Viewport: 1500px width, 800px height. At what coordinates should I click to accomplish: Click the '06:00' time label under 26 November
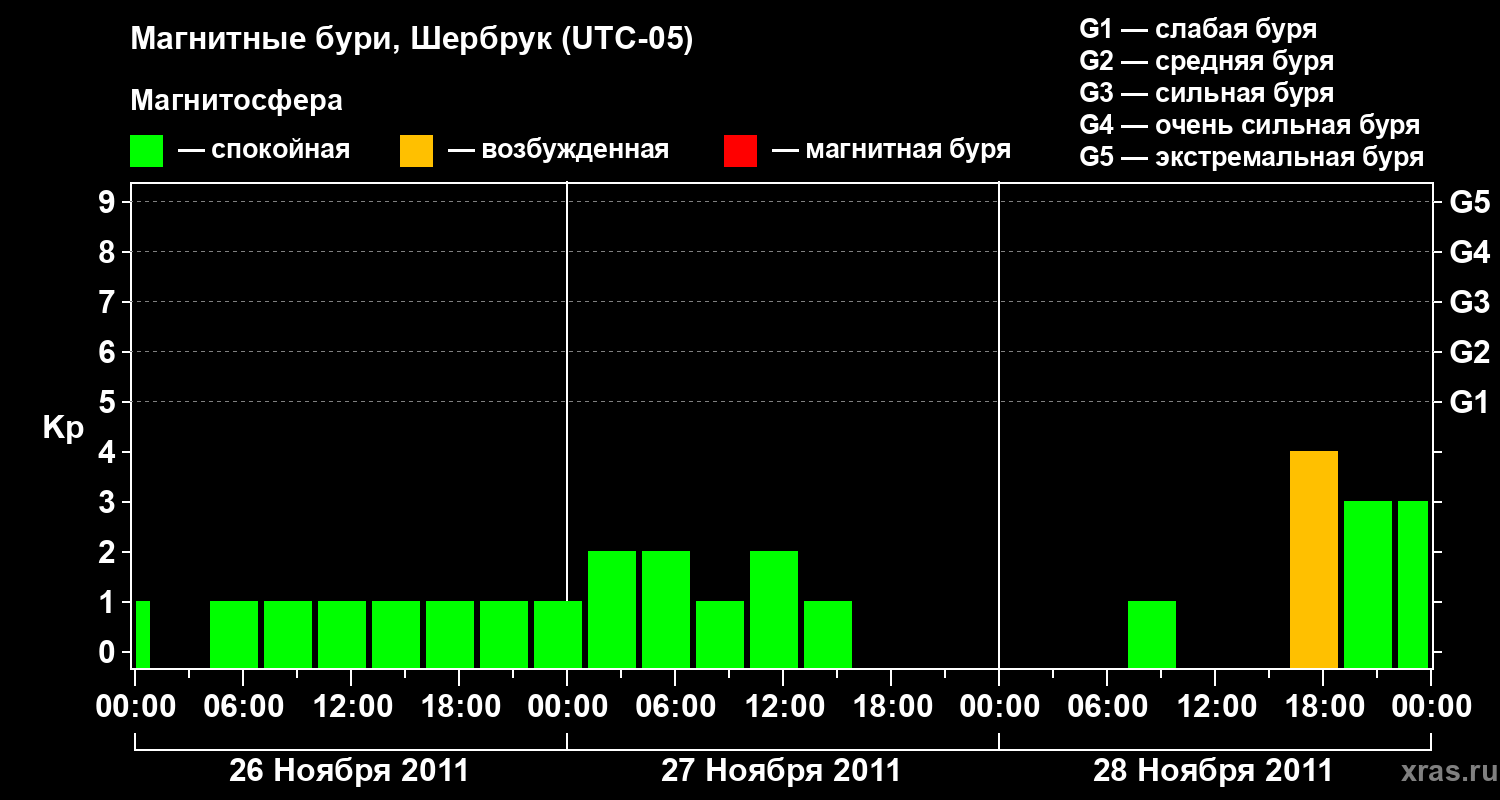(243, 706)
